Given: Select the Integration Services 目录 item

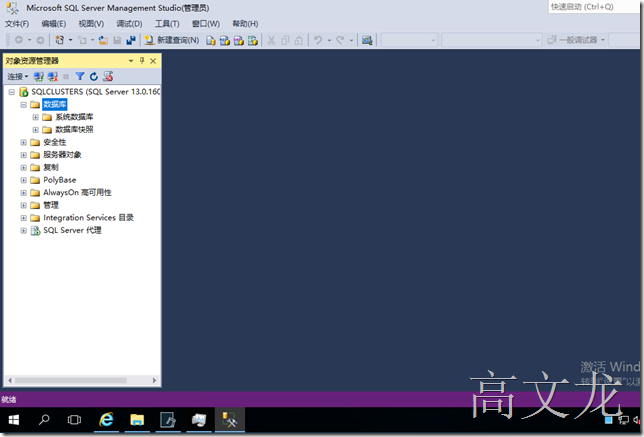Looking at the screenshot, I should 88,218.
